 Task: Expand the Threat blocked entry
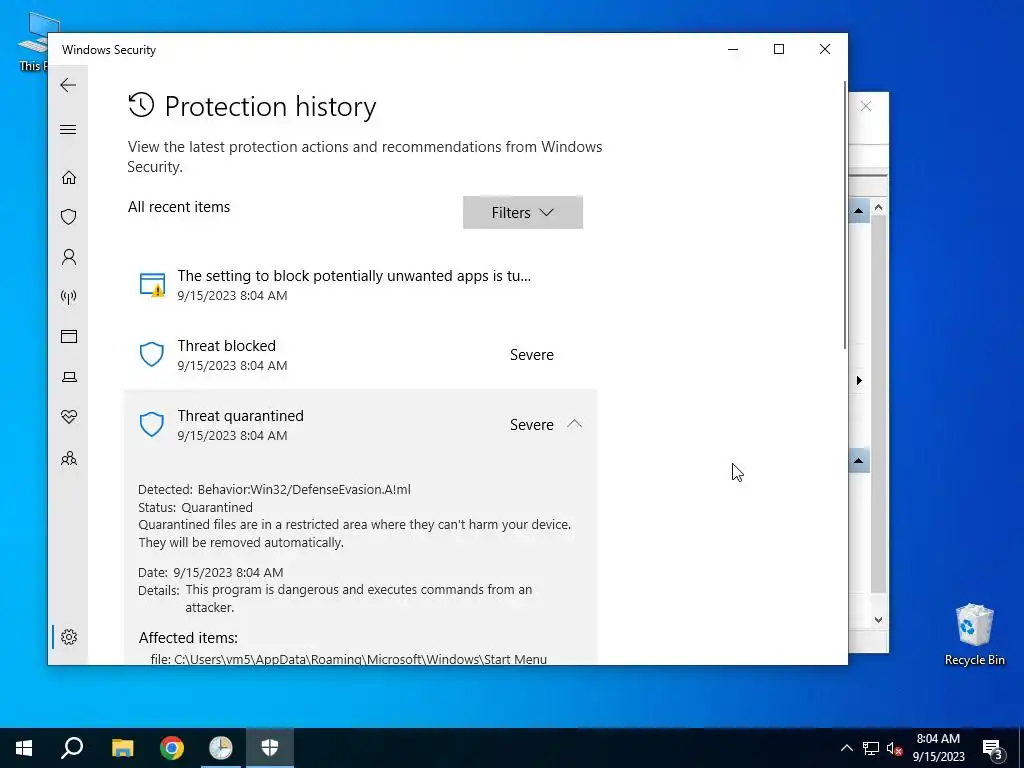point(360,355)
